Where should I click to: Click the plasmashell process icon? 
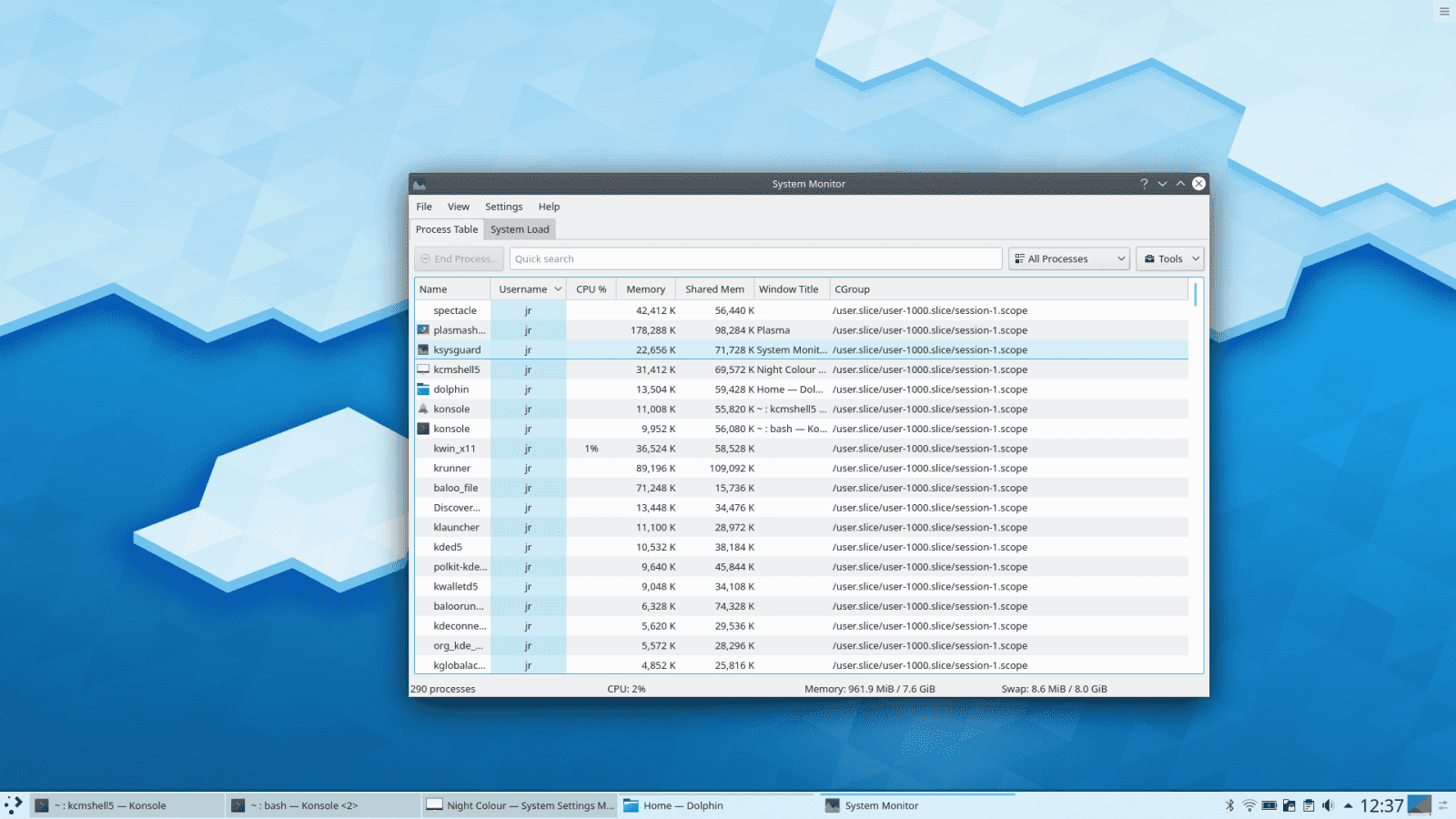coord(423,330)
